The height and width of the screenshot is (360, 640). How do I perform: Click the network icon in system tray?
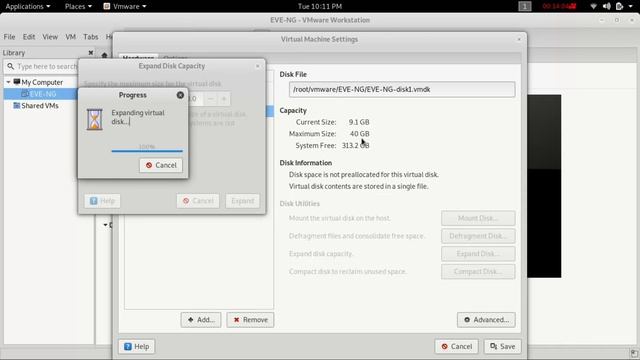pos(593,6)
